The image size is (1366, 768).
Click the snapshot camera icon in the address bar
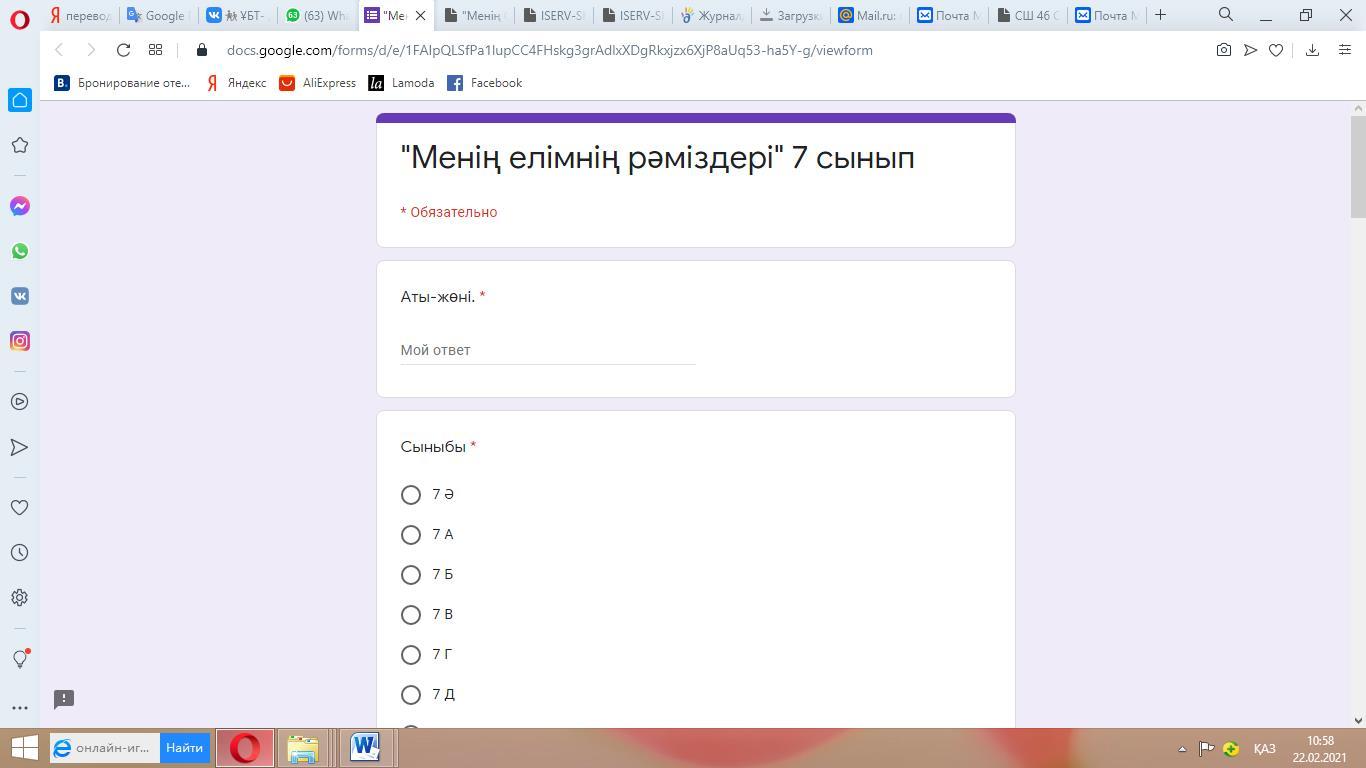pos(1223,50)
